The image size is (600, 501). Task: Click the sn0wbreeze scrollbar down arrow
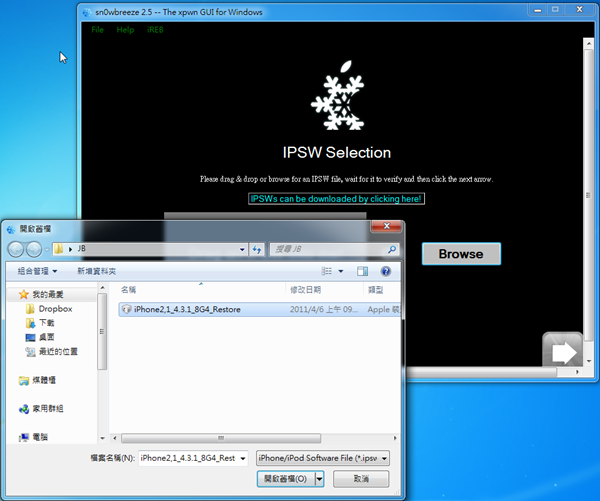589,361
